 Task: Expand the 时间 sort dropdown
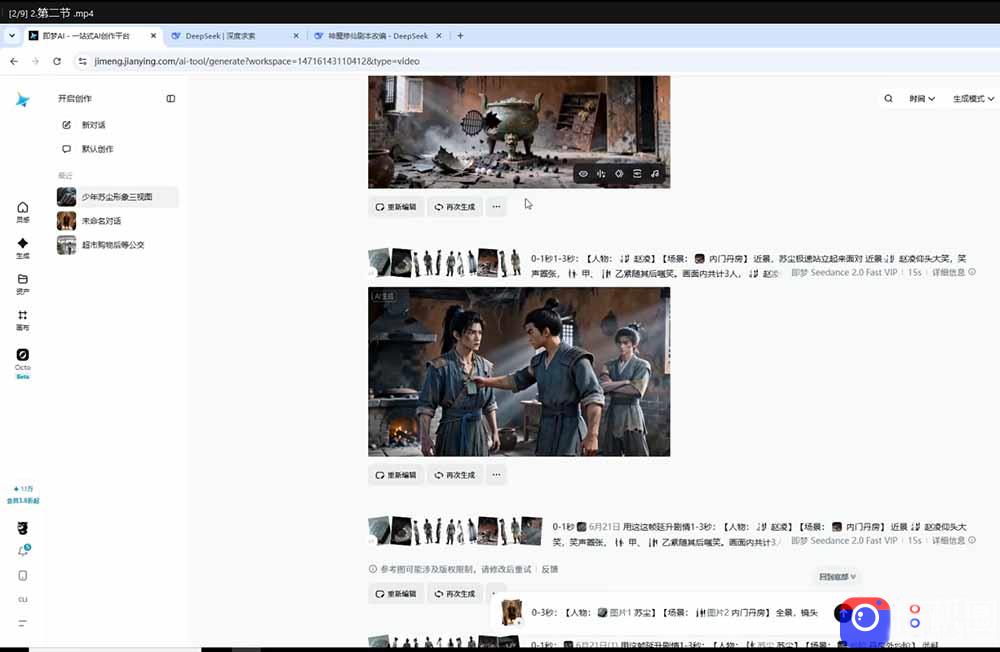[x=922, y=99]
